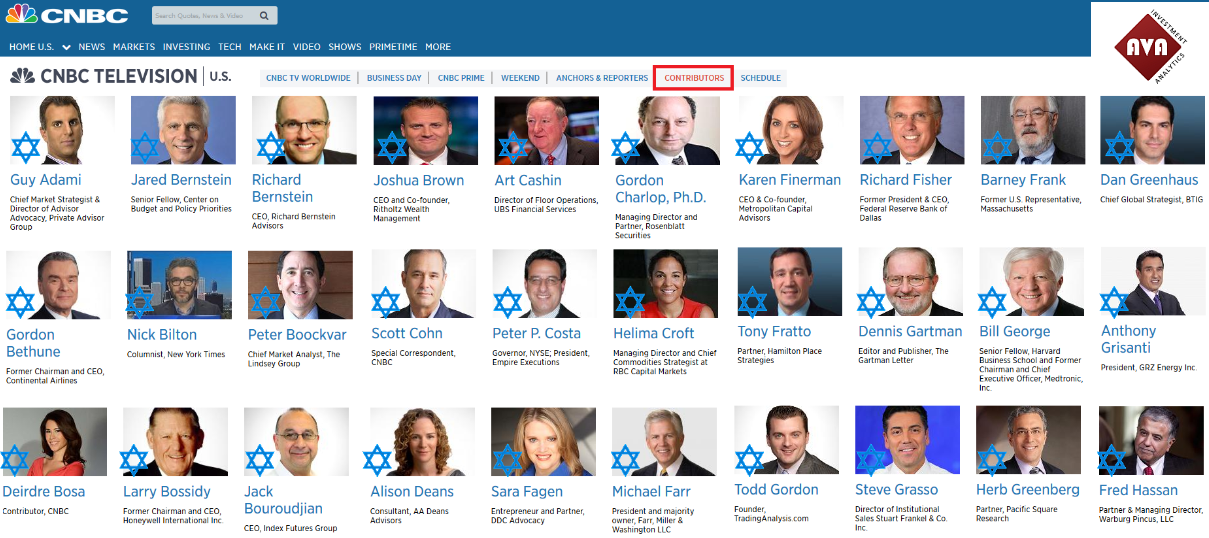The width and height of the screenshot is (1209, 538).
Task: Open the VIDEO menu
Action: (x=307, y=47)
